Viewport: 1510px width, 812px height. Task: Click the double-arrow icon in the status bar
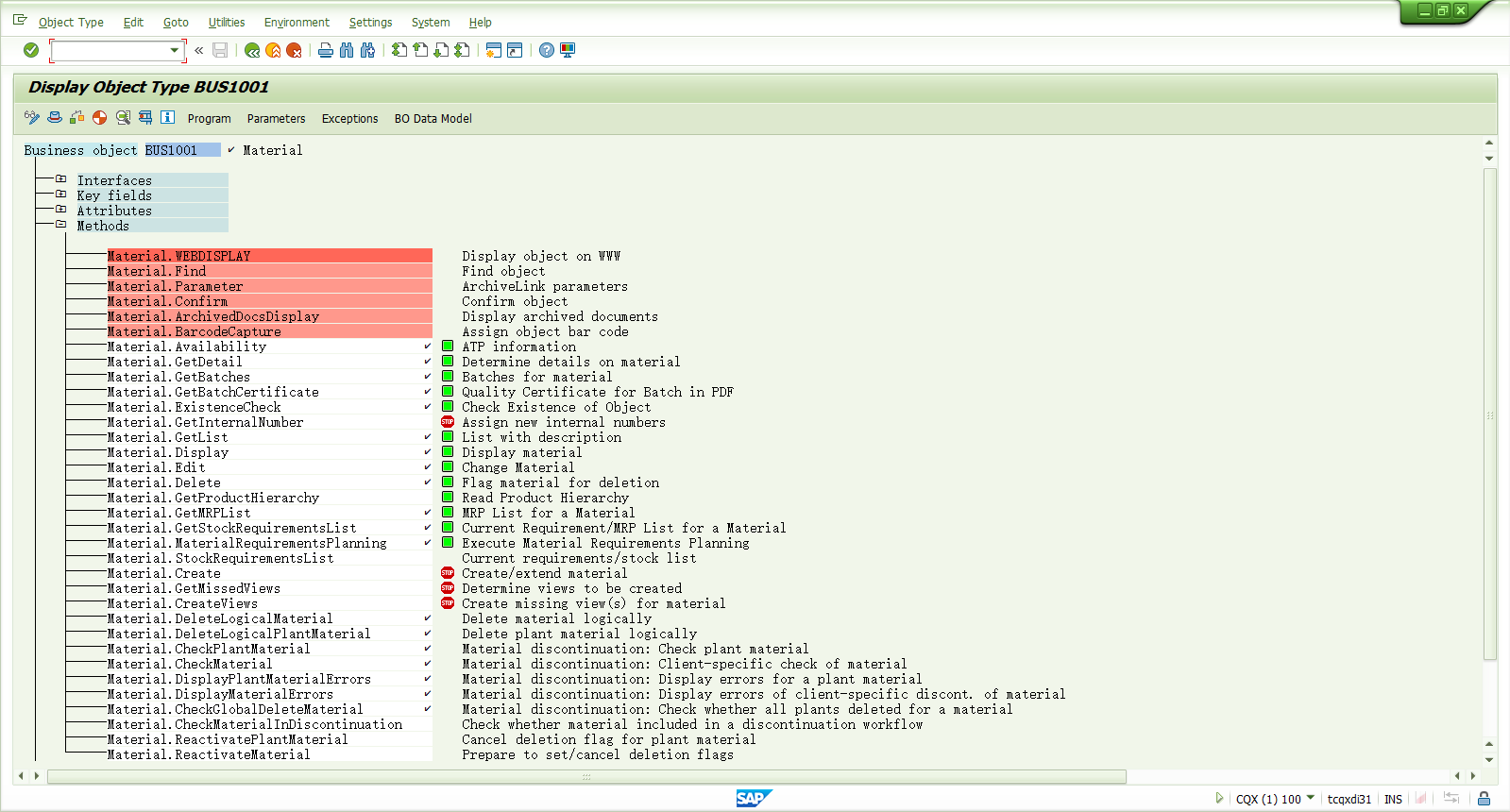1451,799
